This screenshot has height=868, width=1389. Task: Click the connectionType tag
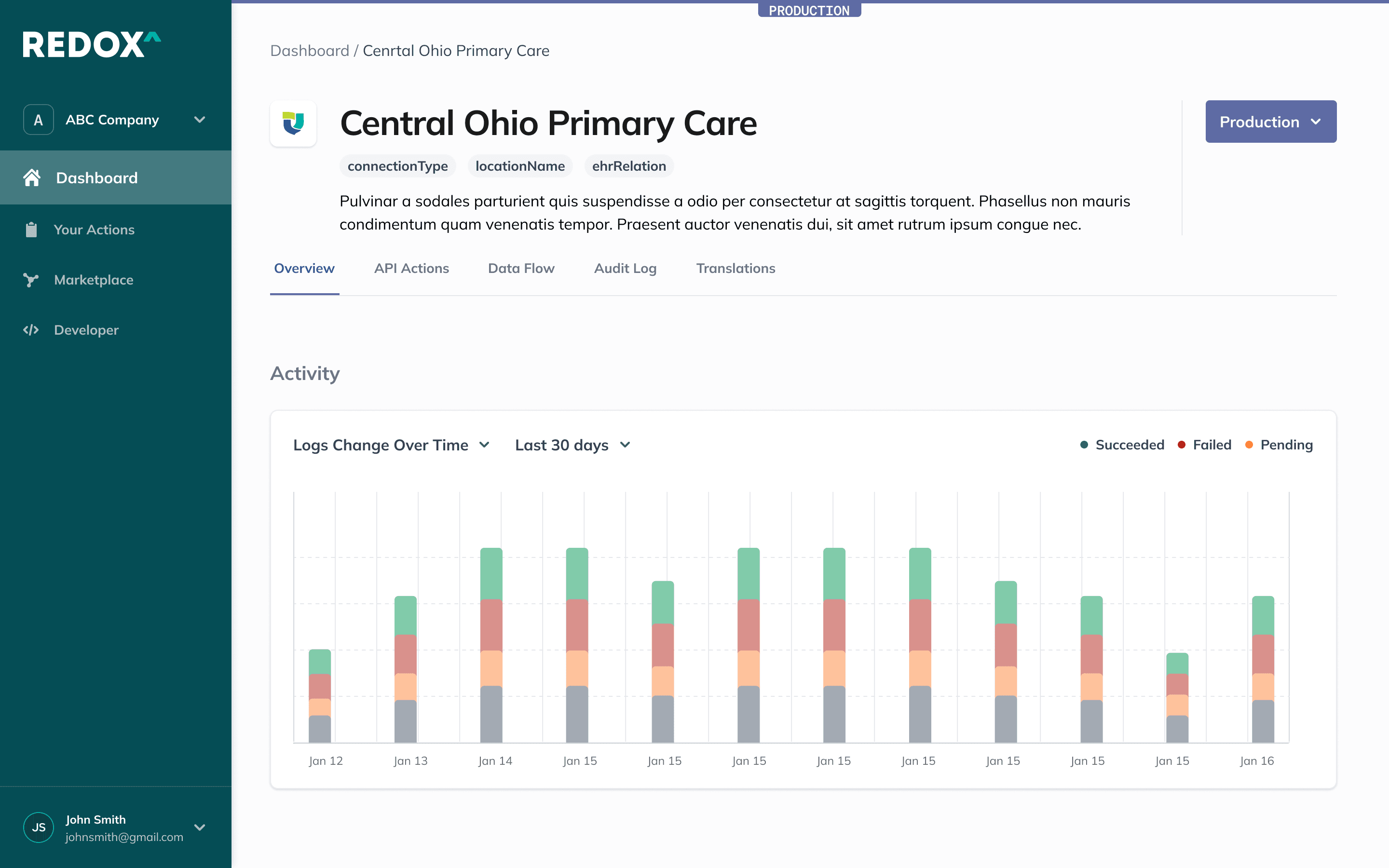398,166
